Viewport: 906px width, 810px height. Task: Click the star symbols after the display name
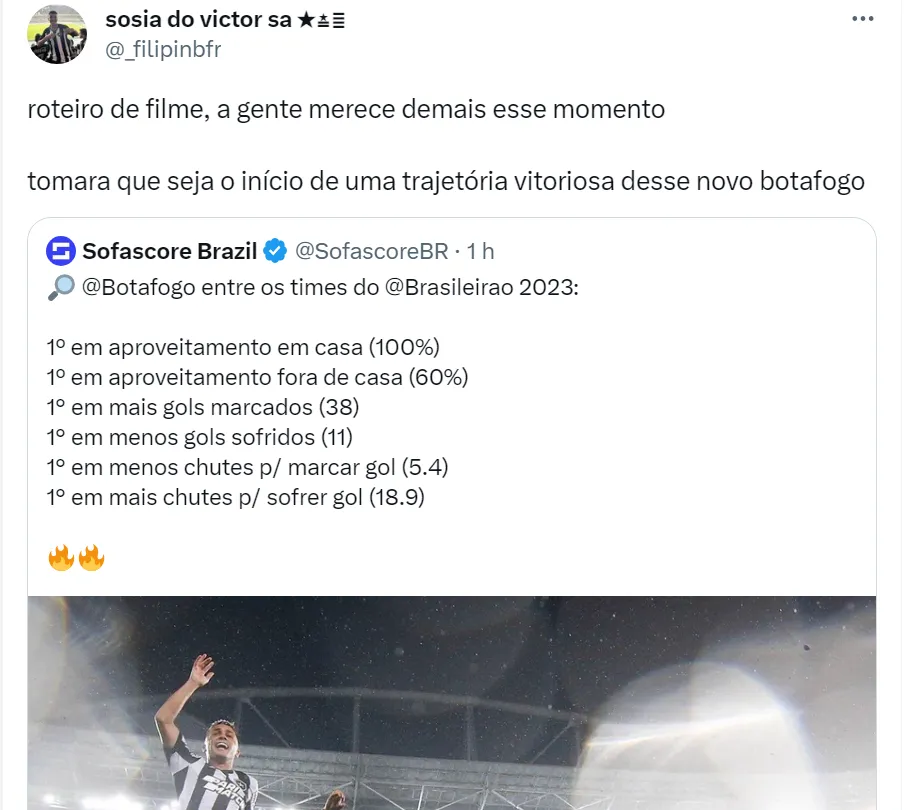click(x=321, y=21)
